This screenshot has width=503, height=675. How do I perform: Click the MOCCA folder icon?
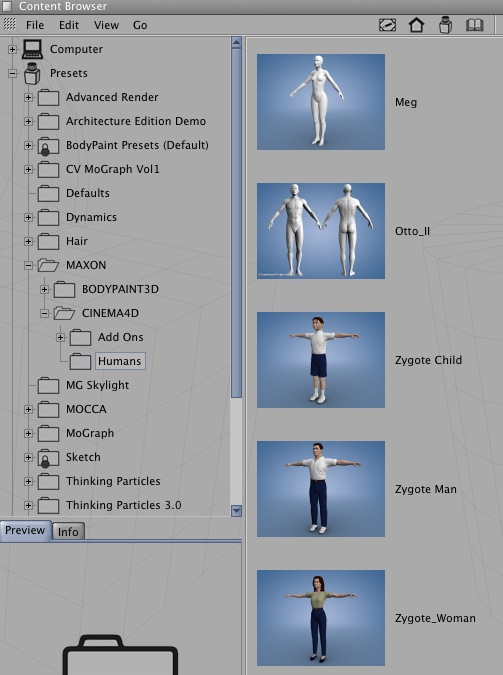point(48,409)
